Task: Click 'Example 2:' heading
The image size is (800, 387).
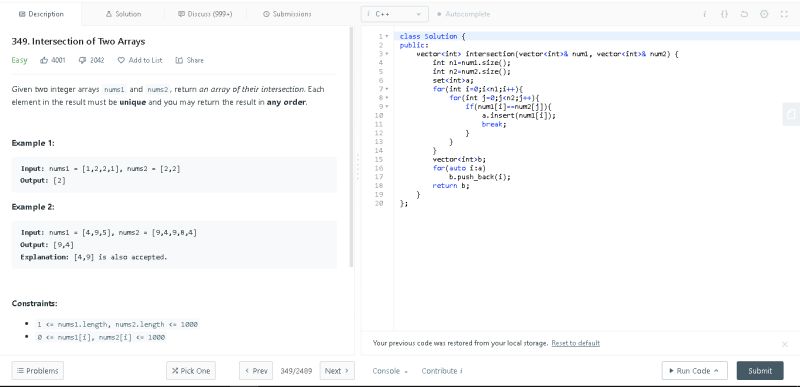Action: click(33, 207)
